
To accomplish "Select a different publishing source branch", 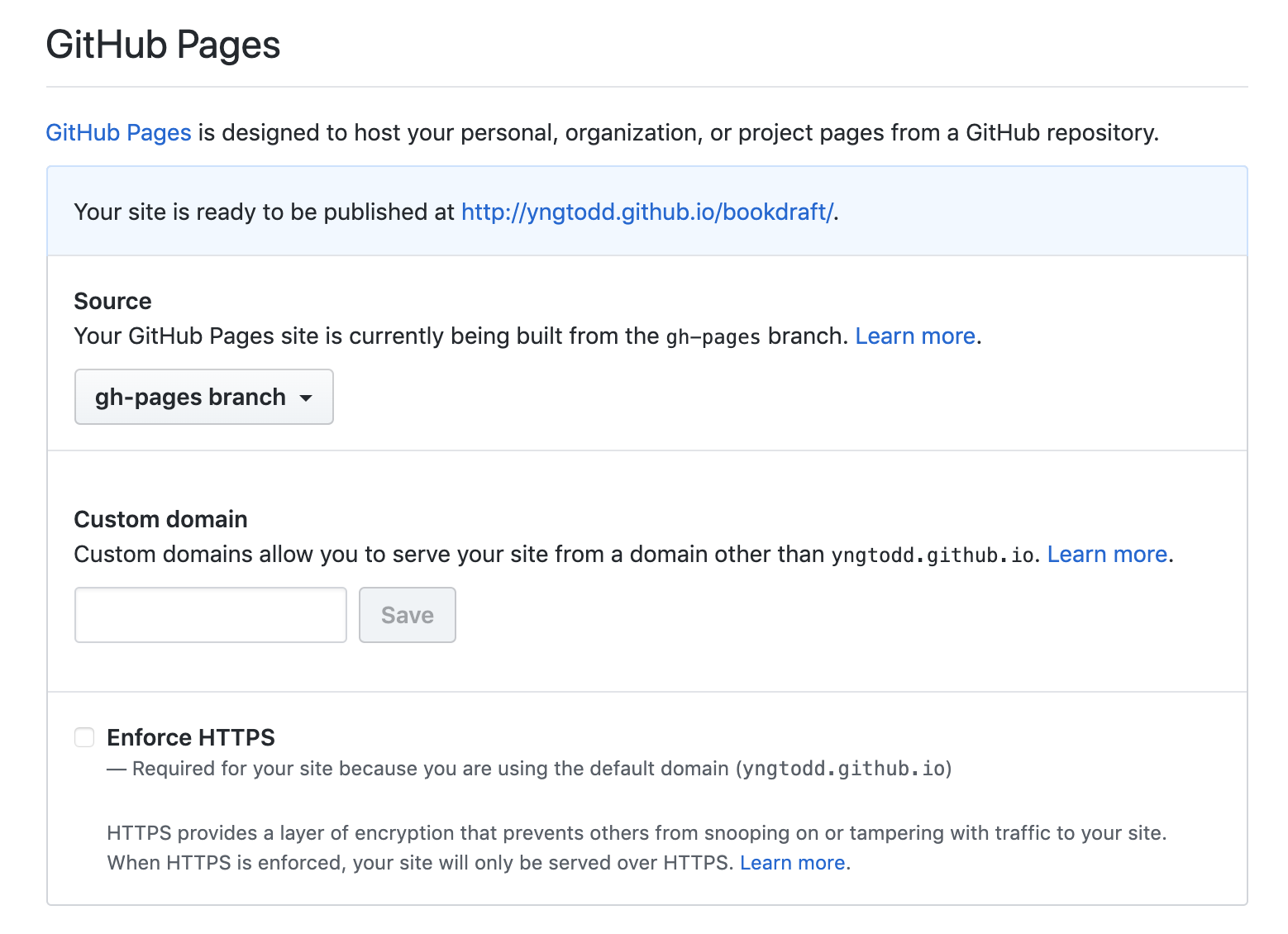I will click(x=203, y=397).
